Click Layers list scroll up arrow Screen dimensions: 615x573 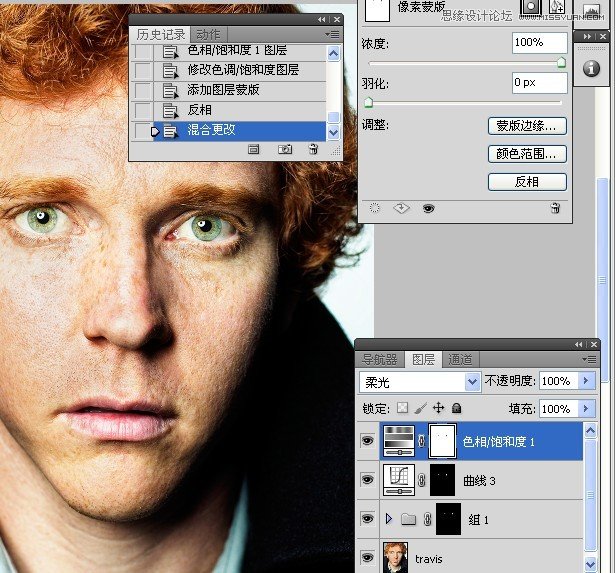[x=590, y=430]
